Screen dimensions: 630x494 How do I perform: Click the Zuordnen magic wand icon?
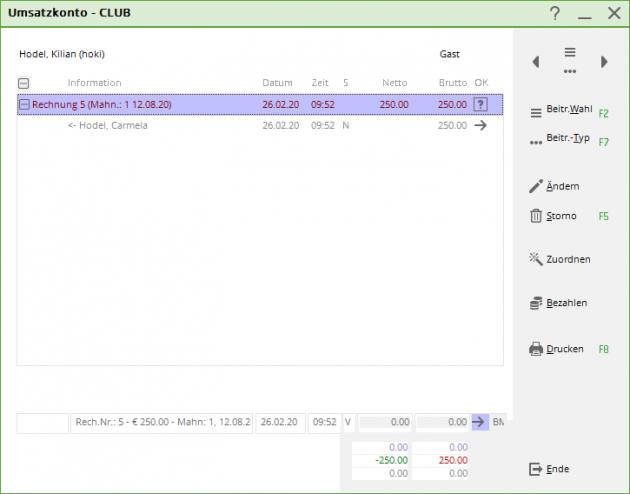click(536, 259)
